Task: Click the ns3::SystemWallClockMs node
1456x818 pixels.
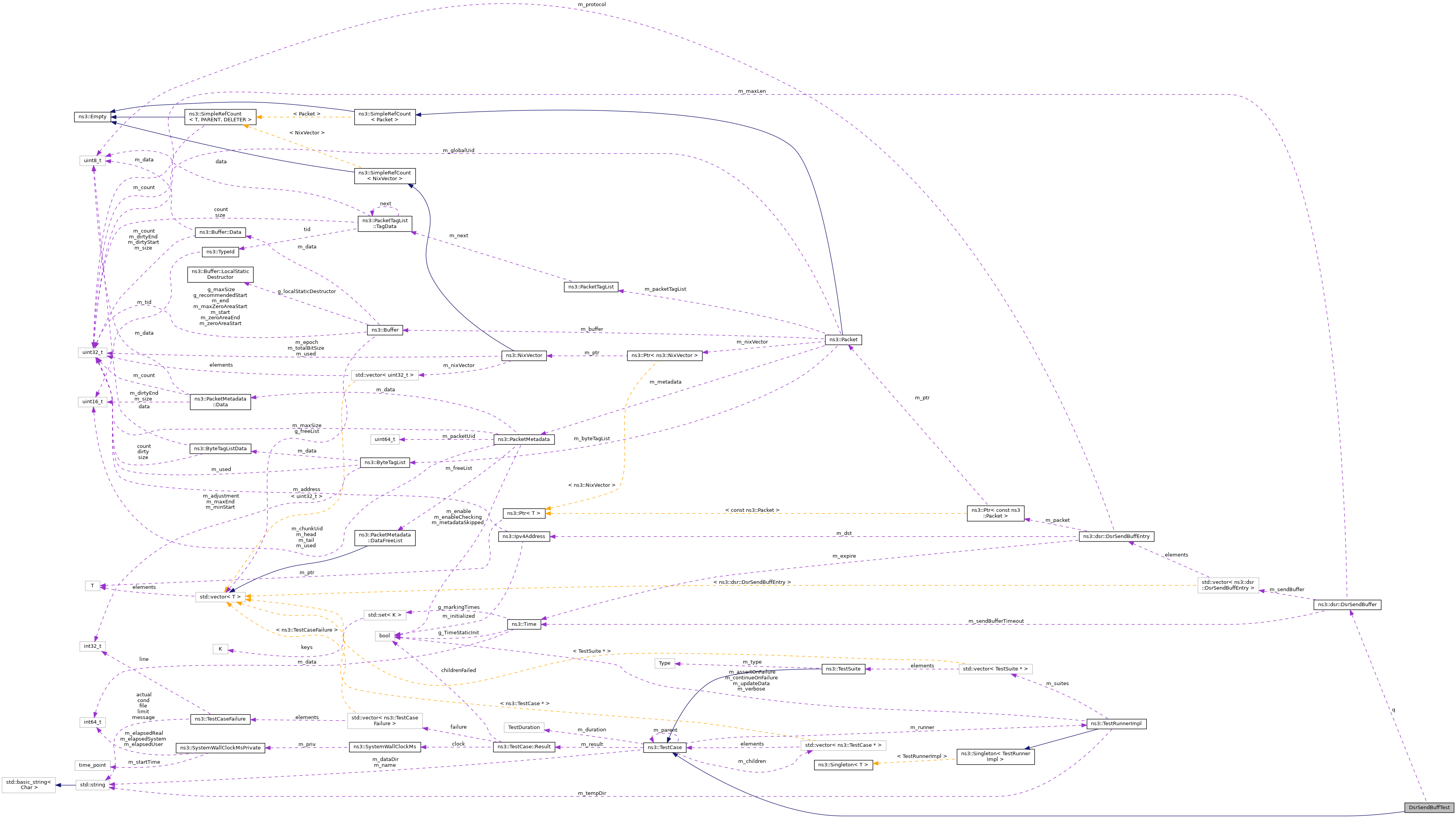Action: pyautogui.click(x=385, y=748)
